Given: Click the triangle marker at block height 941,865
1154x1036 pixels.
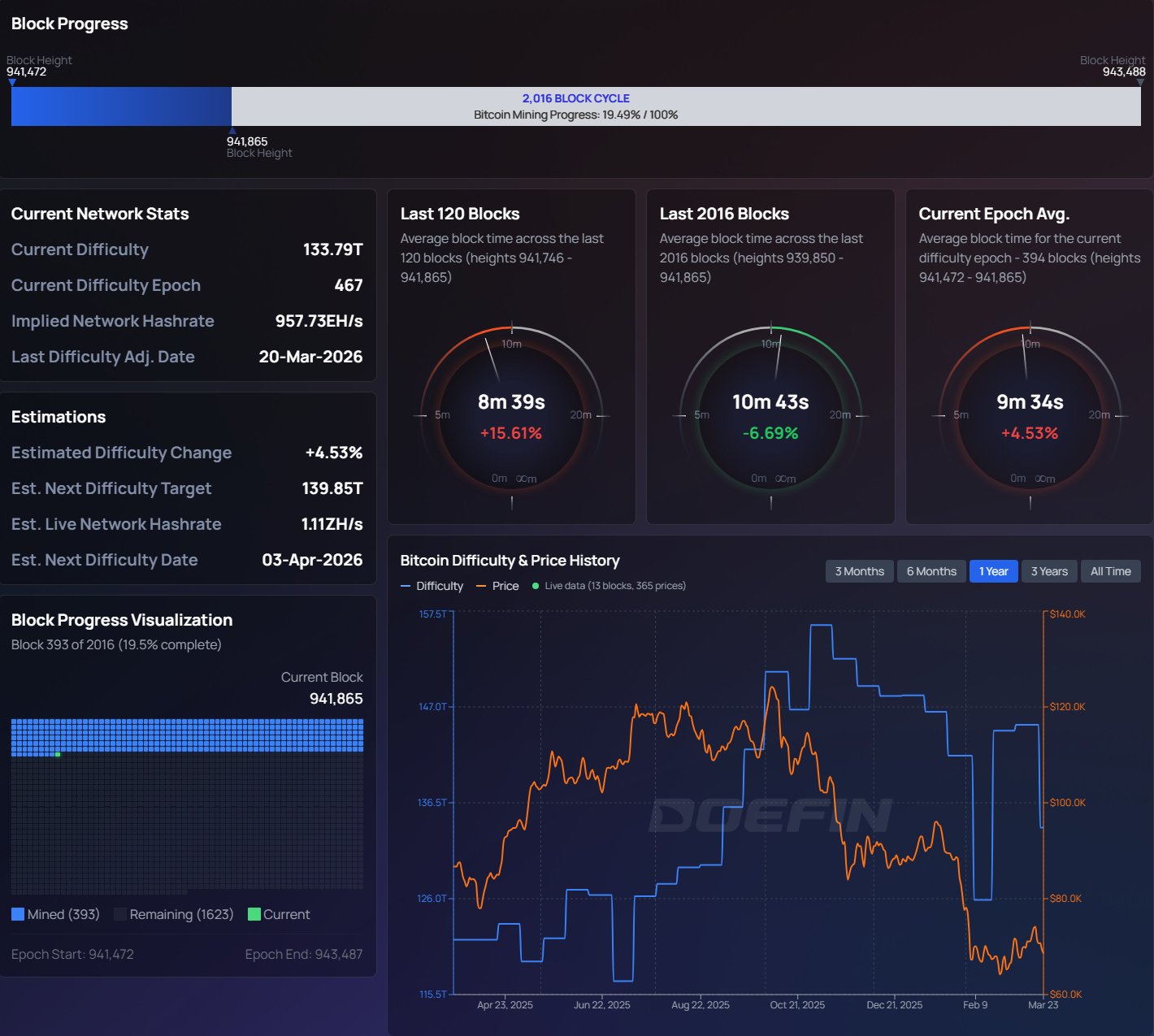Looking at the screenshot, I should [x=232, y=130].
